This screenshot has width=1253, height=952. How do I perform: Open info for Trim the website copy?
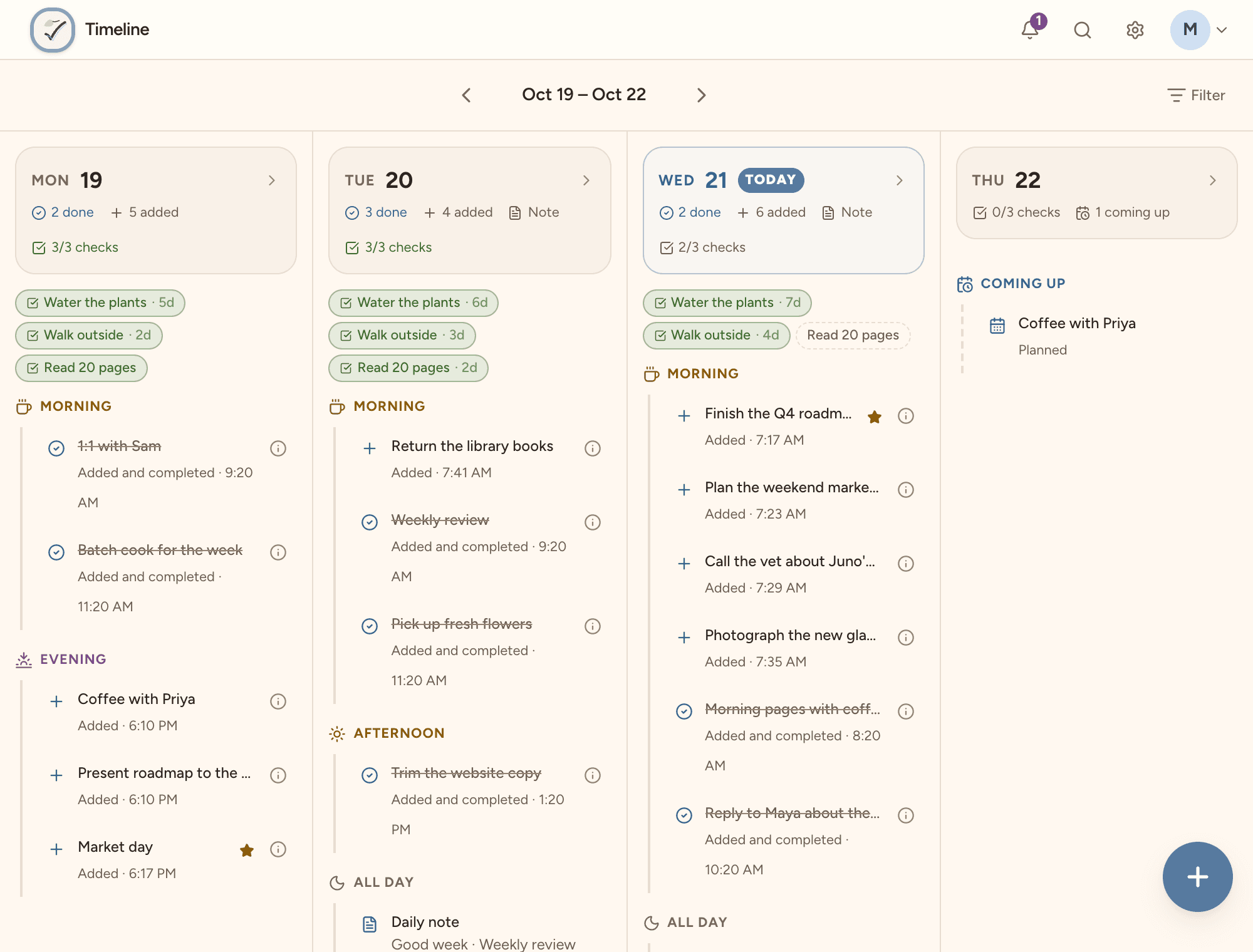[593, 775]
